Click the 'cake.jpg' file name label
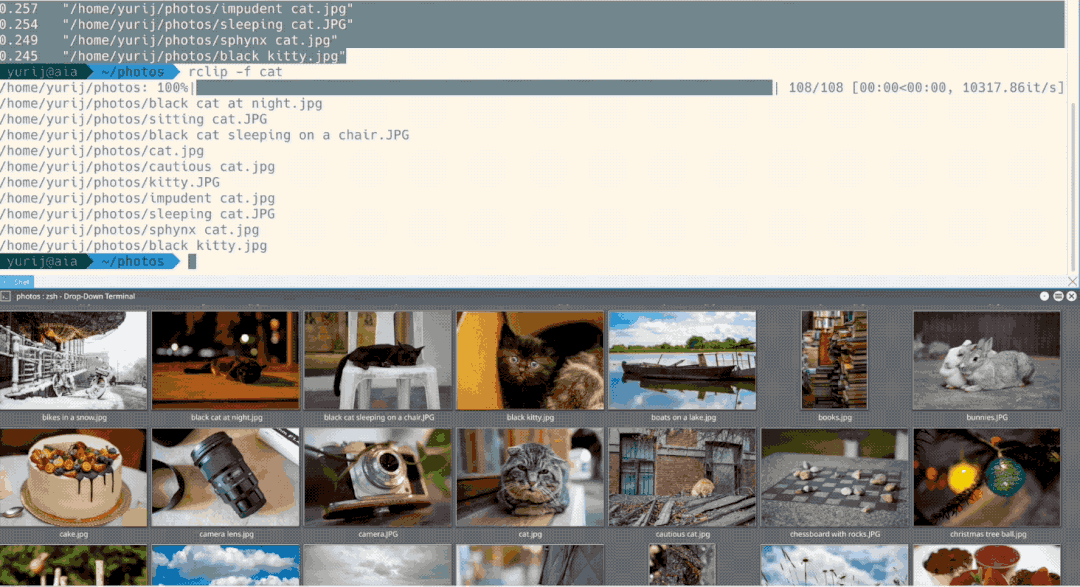This screenshot has width=1080, height=587. click(x=74, y=535)
